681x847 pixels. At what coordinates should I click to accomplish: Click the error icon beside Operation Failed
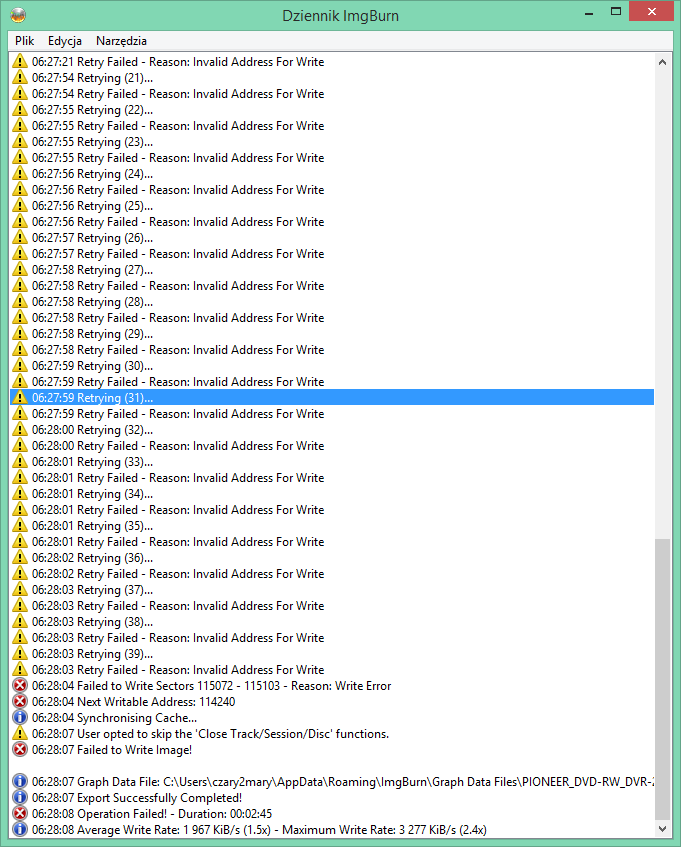click(19, 814)
